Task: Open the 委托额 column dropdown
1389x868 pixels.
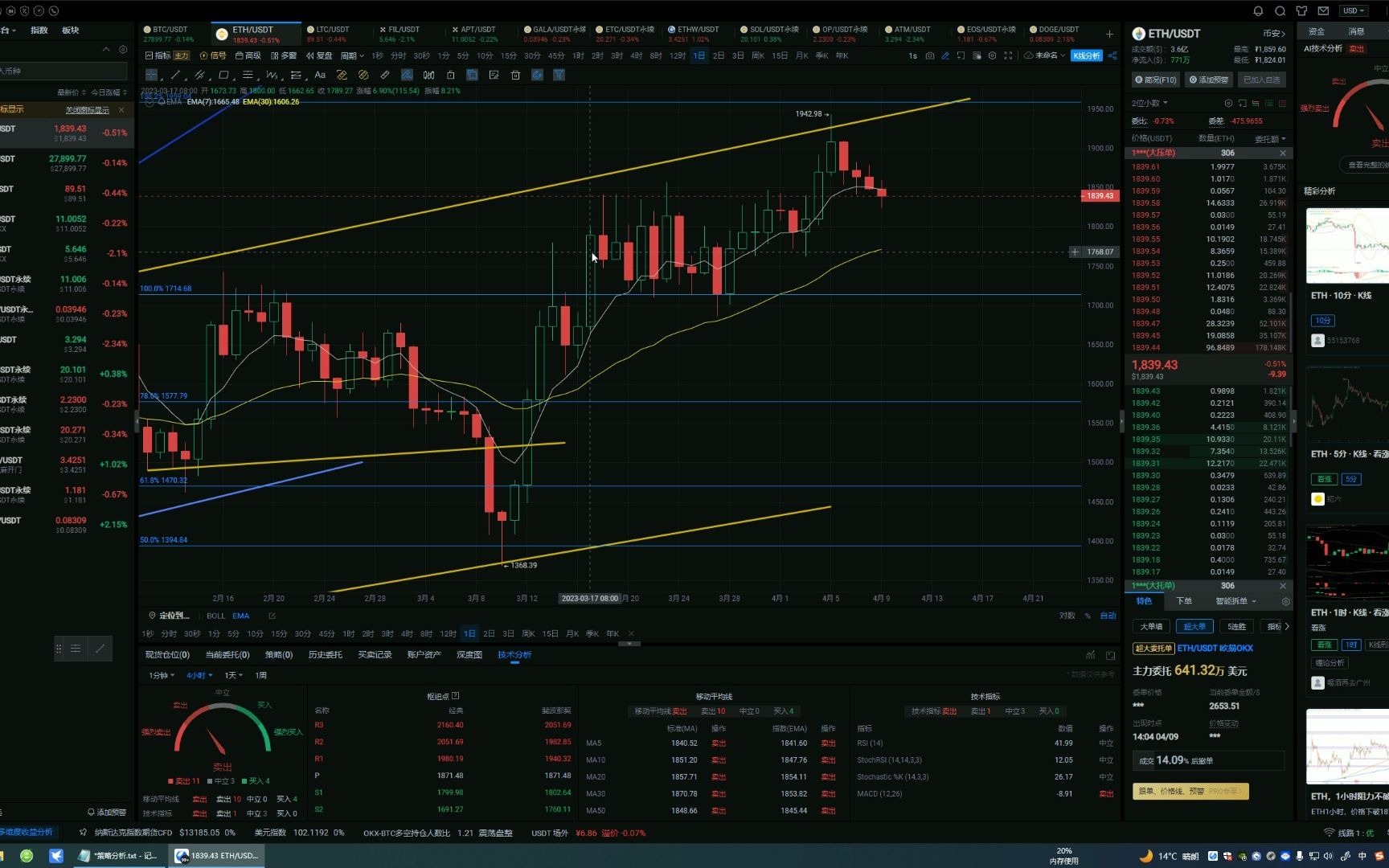Action: [x=1270, y=139]
